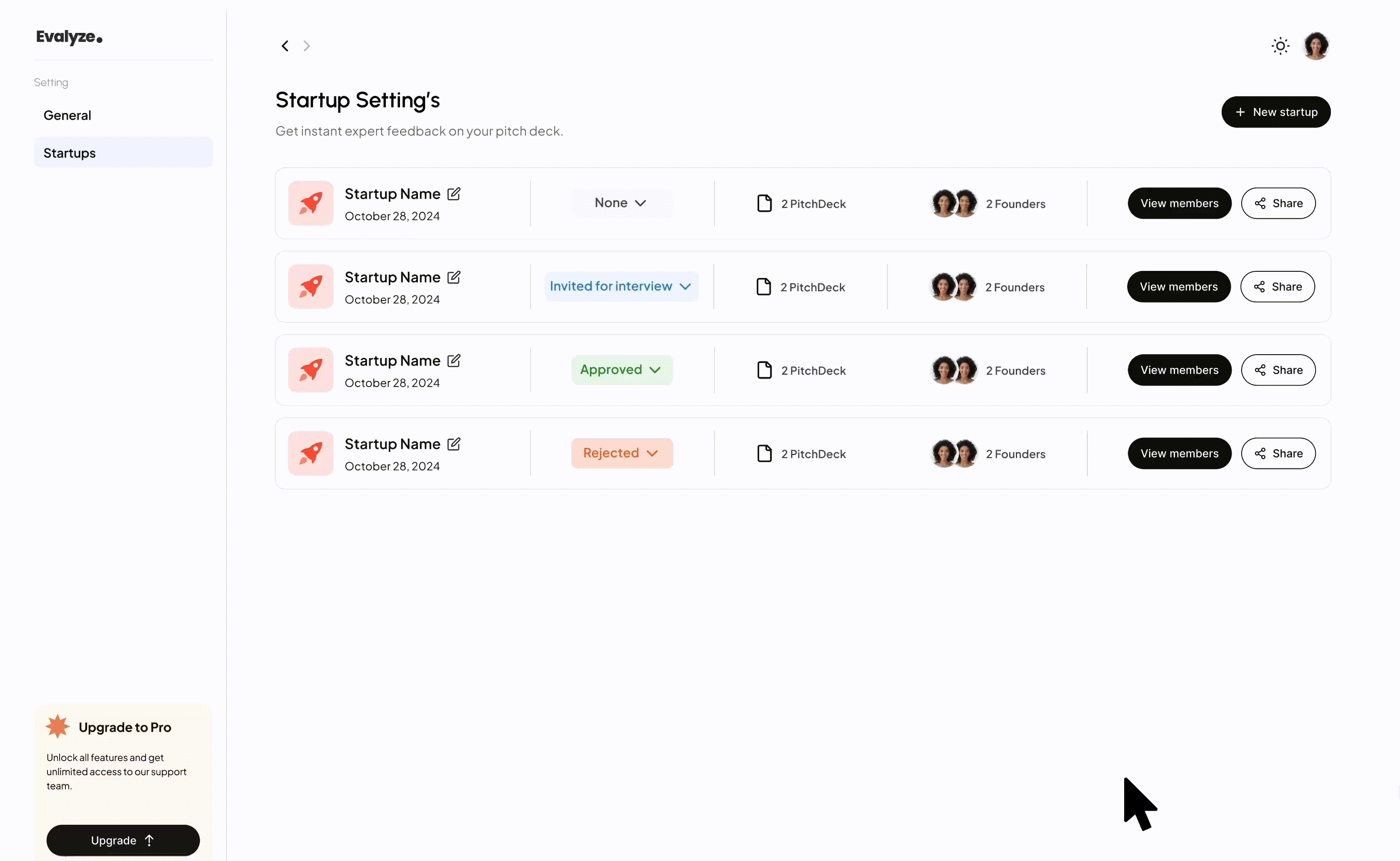The height and width of the screenshot is (861, 1400).
Task: Click edit icon beside first Startup Name
Action: tap(454, 194)
